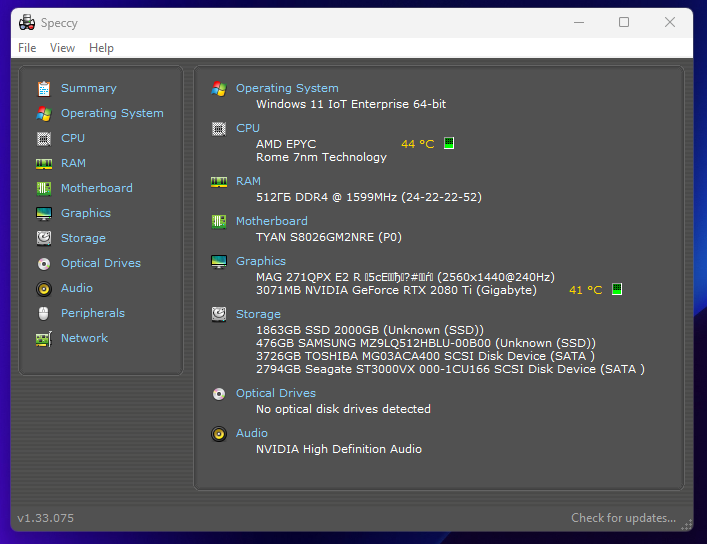Click the green GPU temperature indicator icon
The image size is (707, 544).
(x=617, y=289)
